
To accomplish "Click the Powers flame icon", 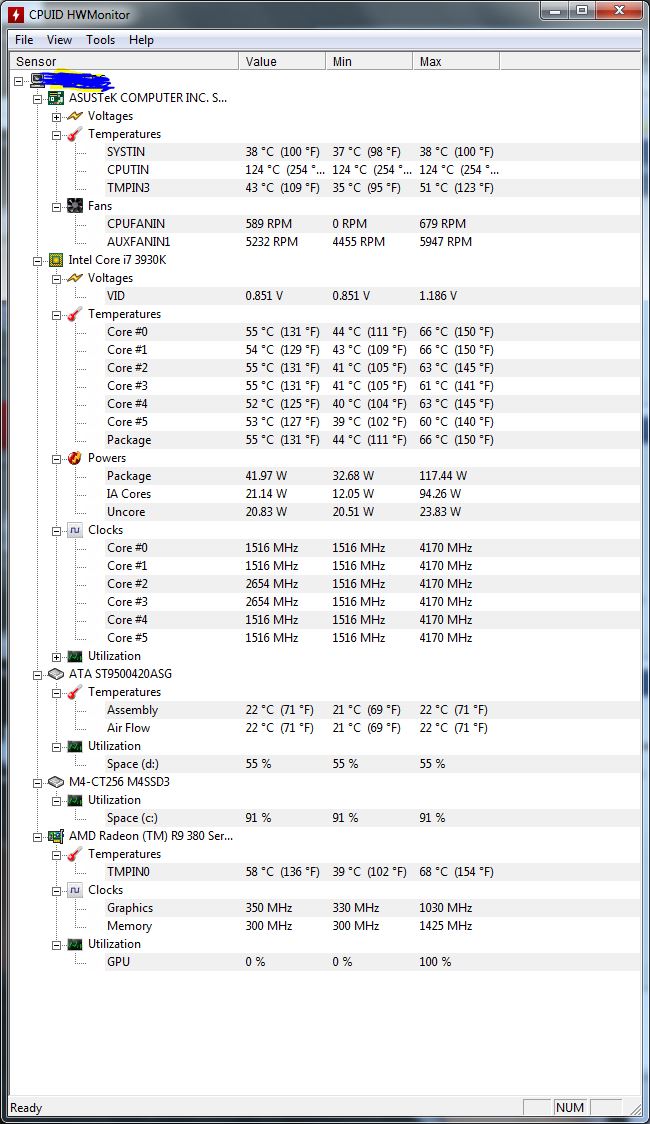I will [75, 458].
